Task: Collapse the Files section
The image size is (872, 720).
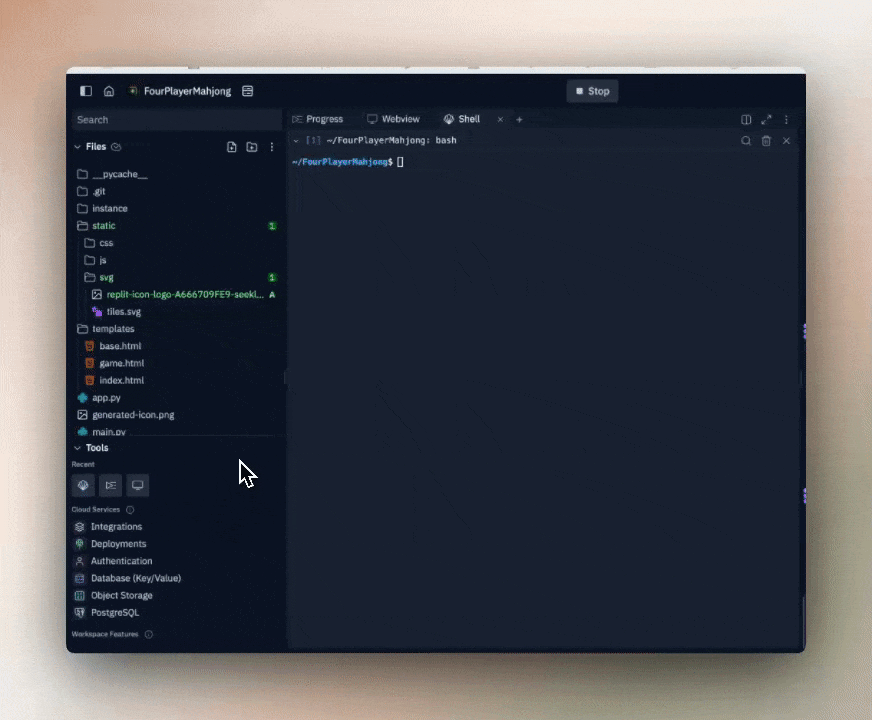Action: pyautogui.click(x=77, y=147)
